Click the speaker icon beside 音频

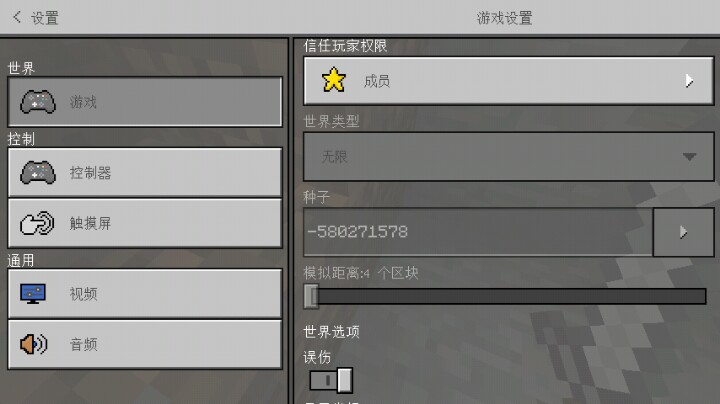[x=34, y=344]
